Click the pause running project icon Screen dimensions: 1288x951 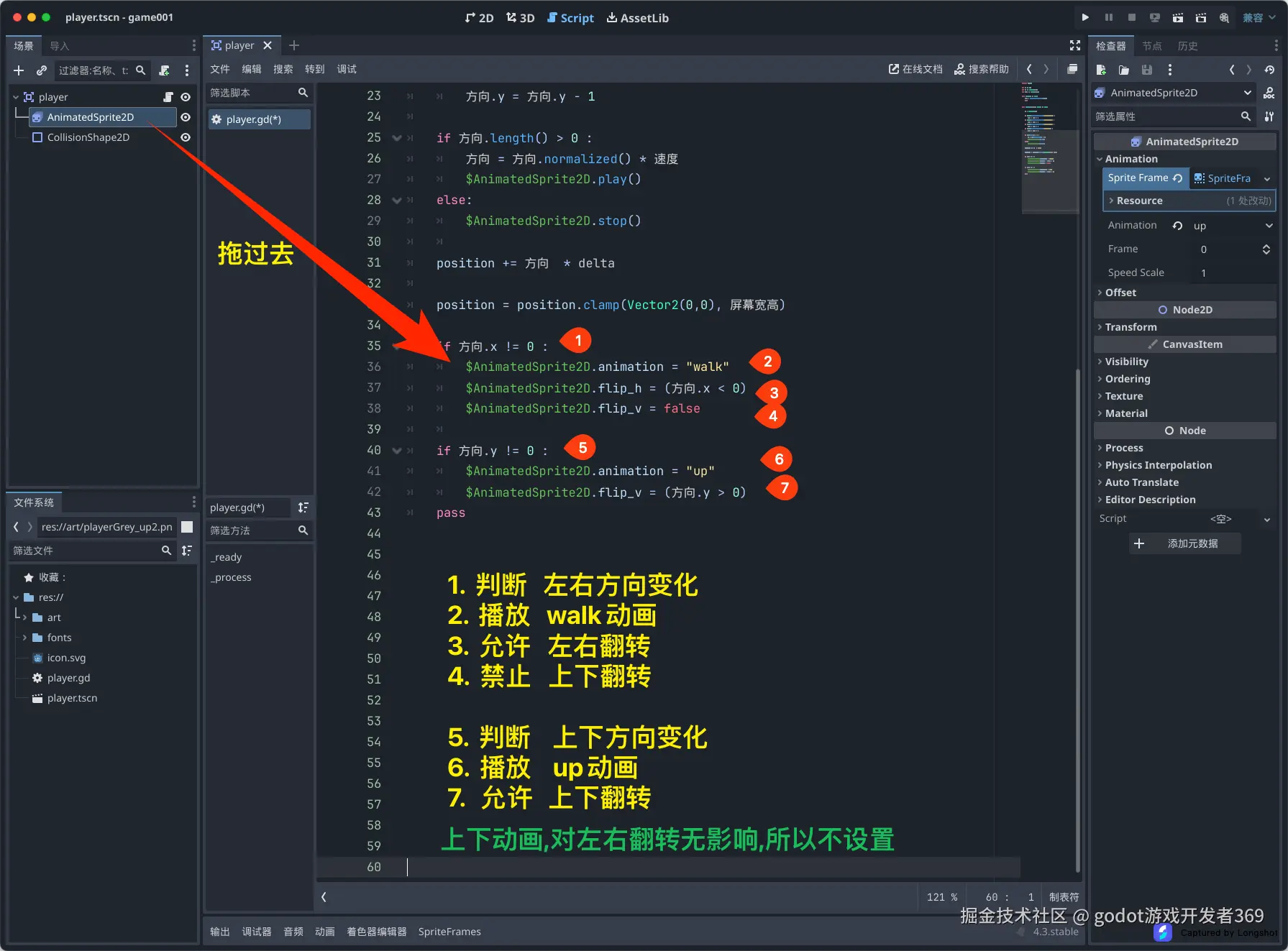[1108, 17]
